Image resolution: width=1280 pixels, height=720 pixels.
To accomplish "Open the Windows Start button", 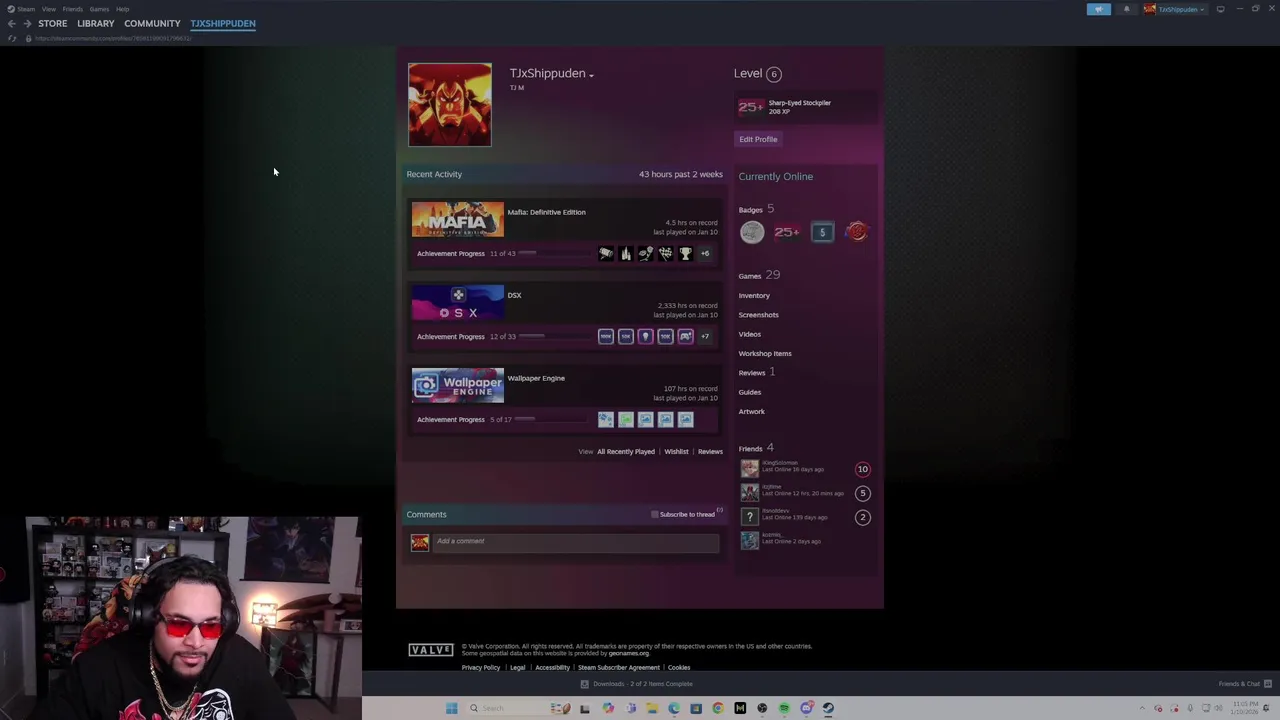I will pyautogui.click(x=451, y=708).
